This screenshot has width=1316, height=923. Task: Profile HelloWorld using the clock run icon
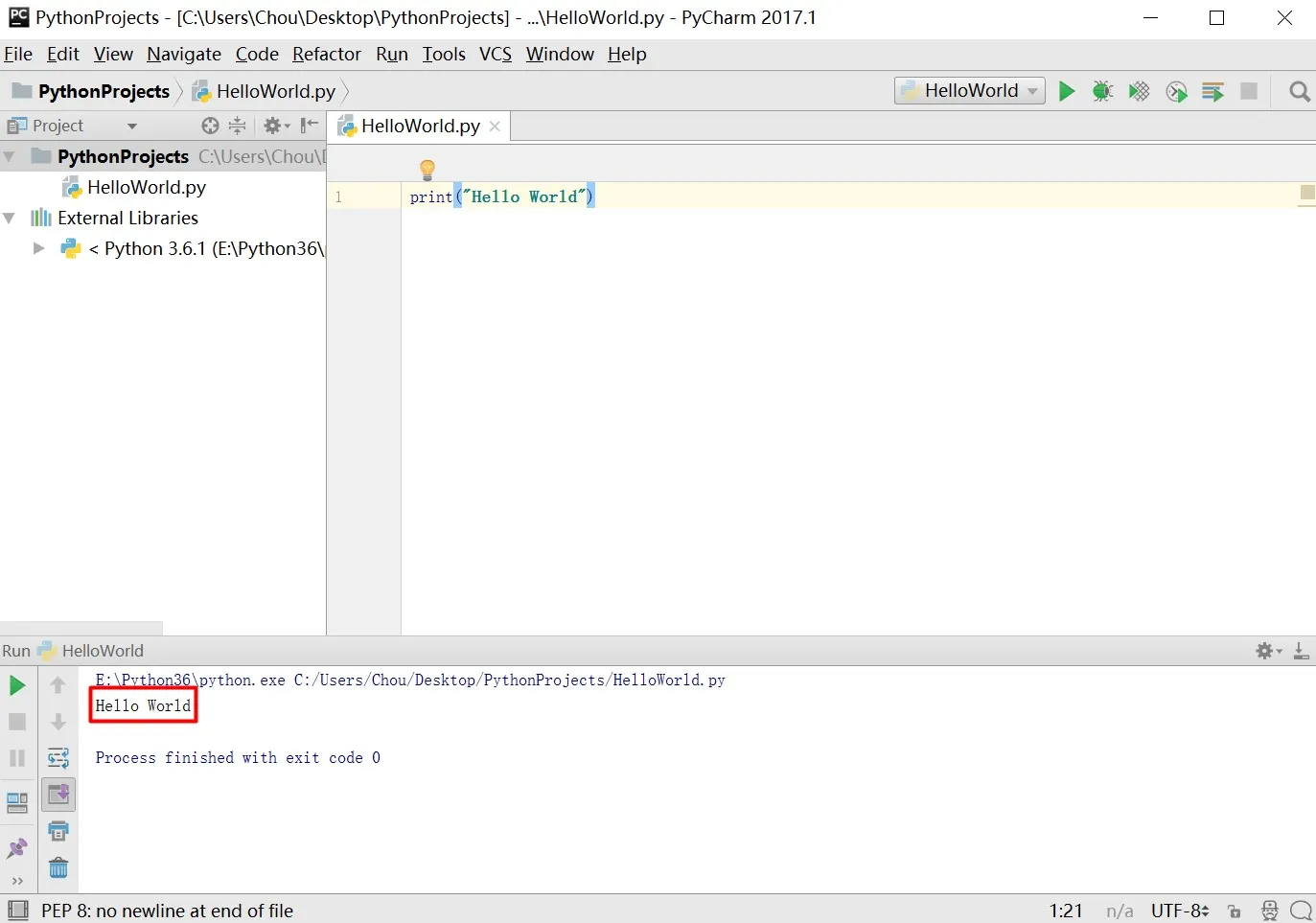point(1176,91)
